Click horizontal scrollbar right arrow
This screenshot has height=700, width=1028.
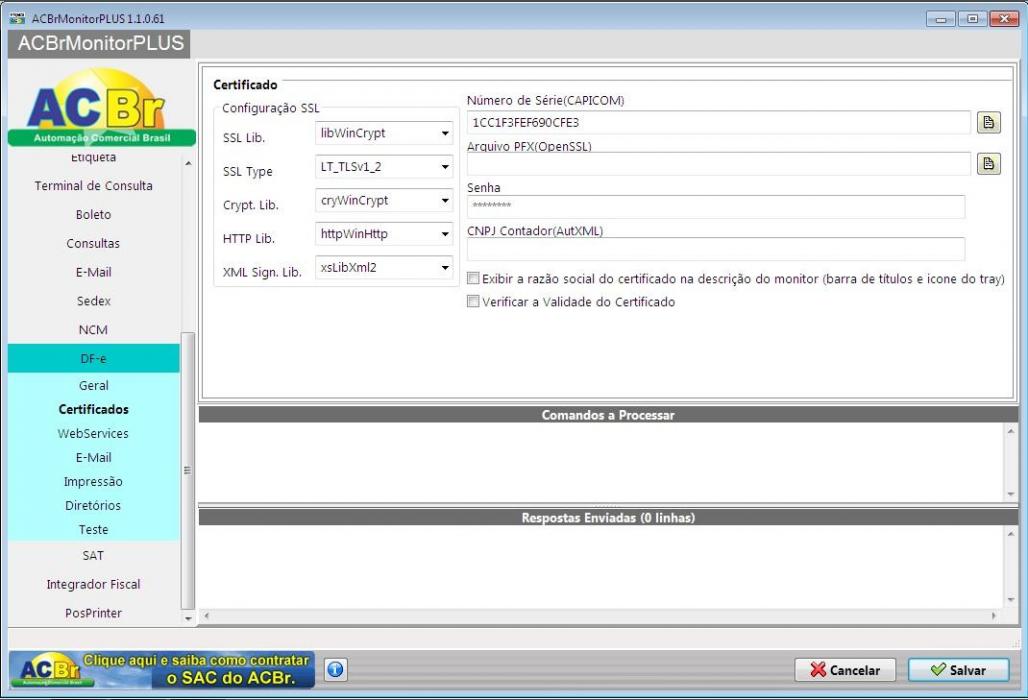click(993, 615)
